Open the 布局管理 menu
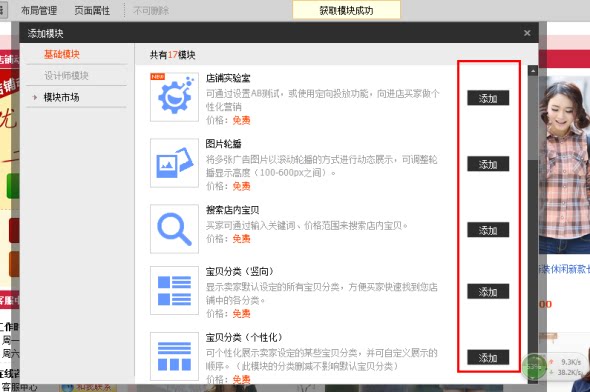This screenshot has width=590, height=392. (39, 11)
